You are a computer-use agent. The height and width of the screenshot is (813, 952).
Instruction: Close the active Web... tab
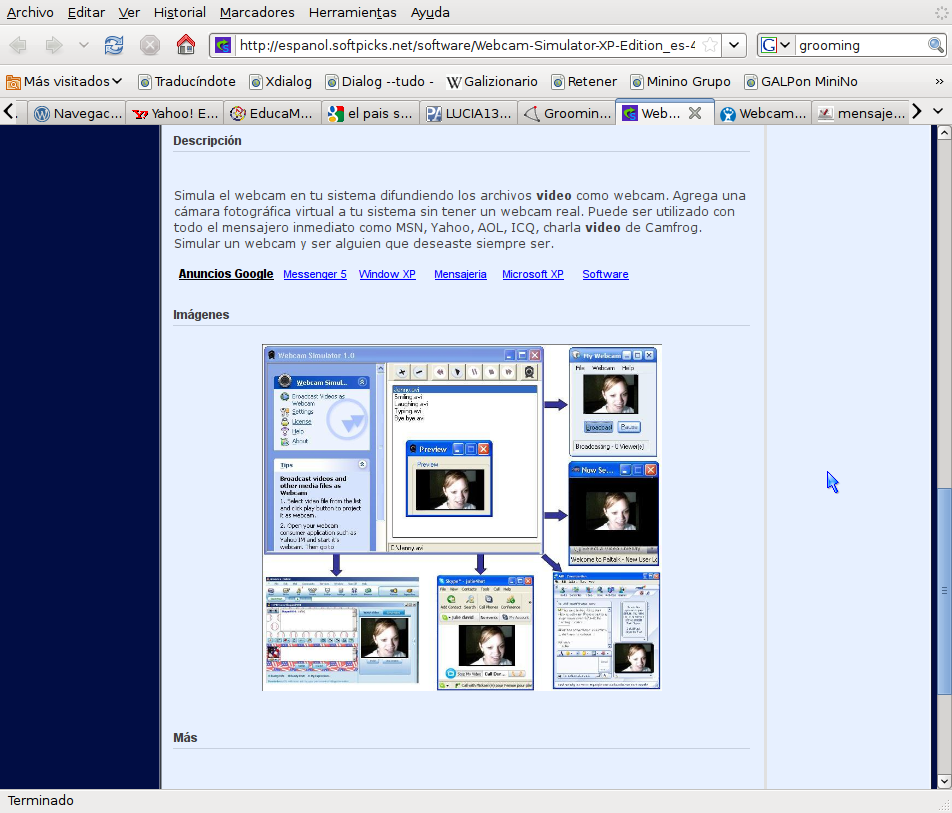tap(695, 113)
